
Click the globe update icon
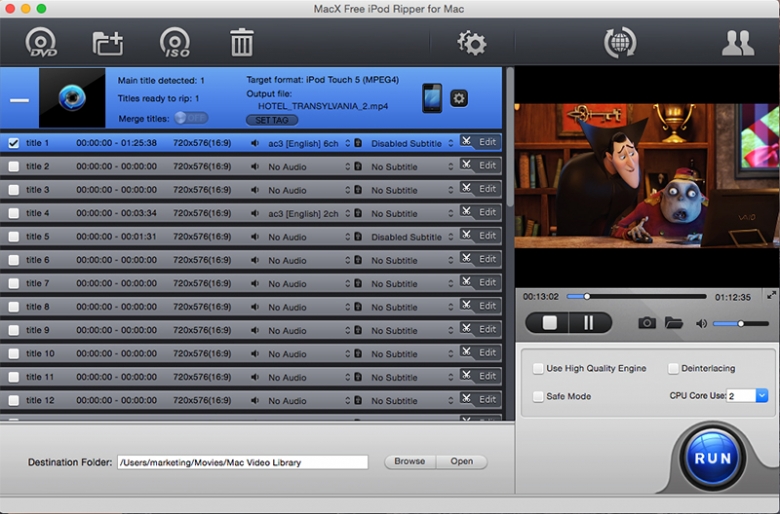point(620,42)
